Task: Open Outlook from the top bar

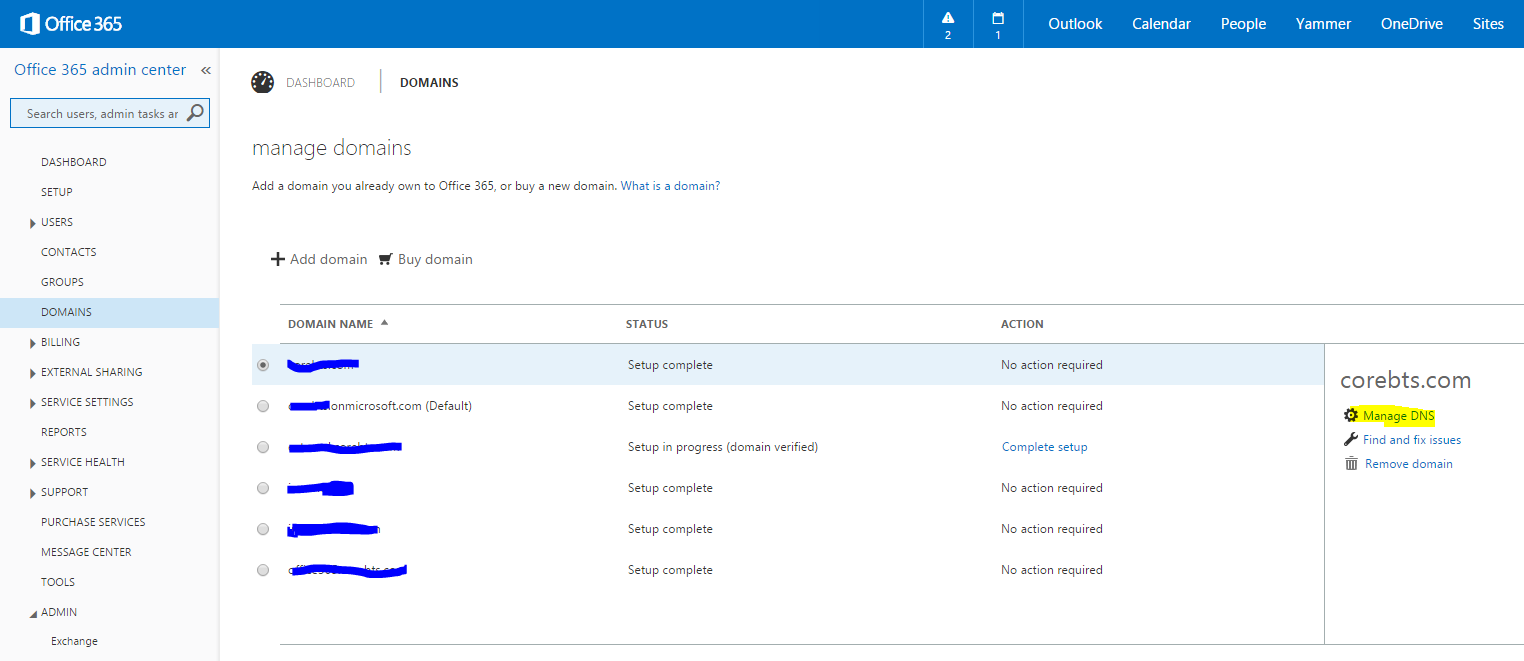Action: click(1075, 24)
